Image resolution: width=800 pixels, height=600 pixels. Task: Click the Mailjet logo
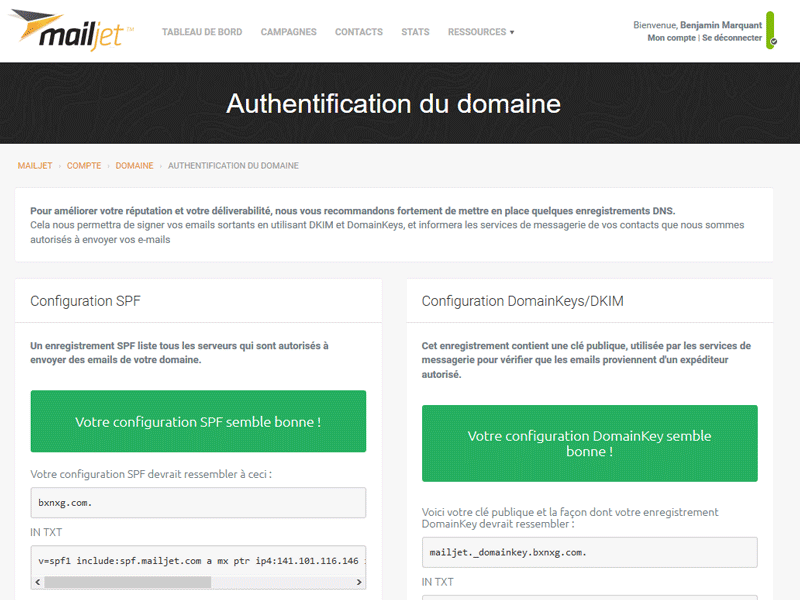[x=71, y=31]
